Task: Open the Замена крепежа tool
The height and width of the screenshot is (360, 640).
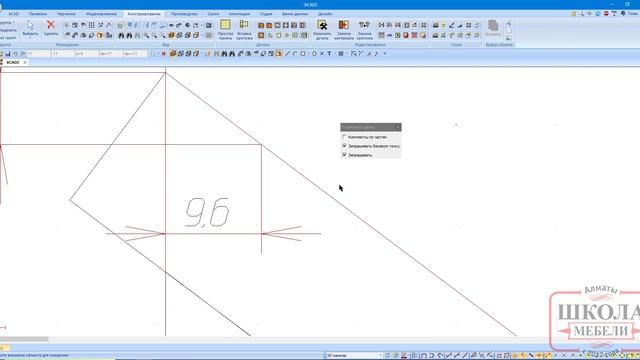Action: click(x=364, y=29)
